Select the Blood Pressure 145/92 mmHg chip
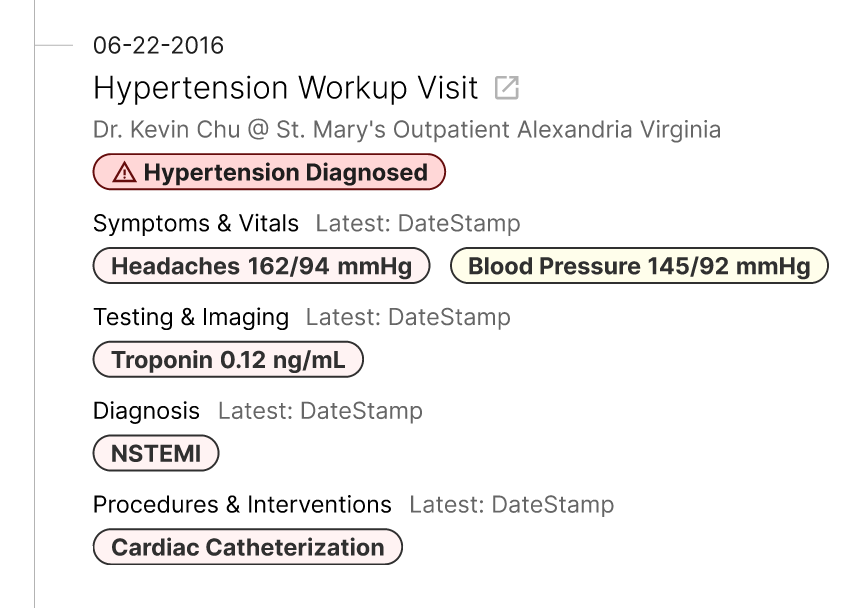 [639, 266]
